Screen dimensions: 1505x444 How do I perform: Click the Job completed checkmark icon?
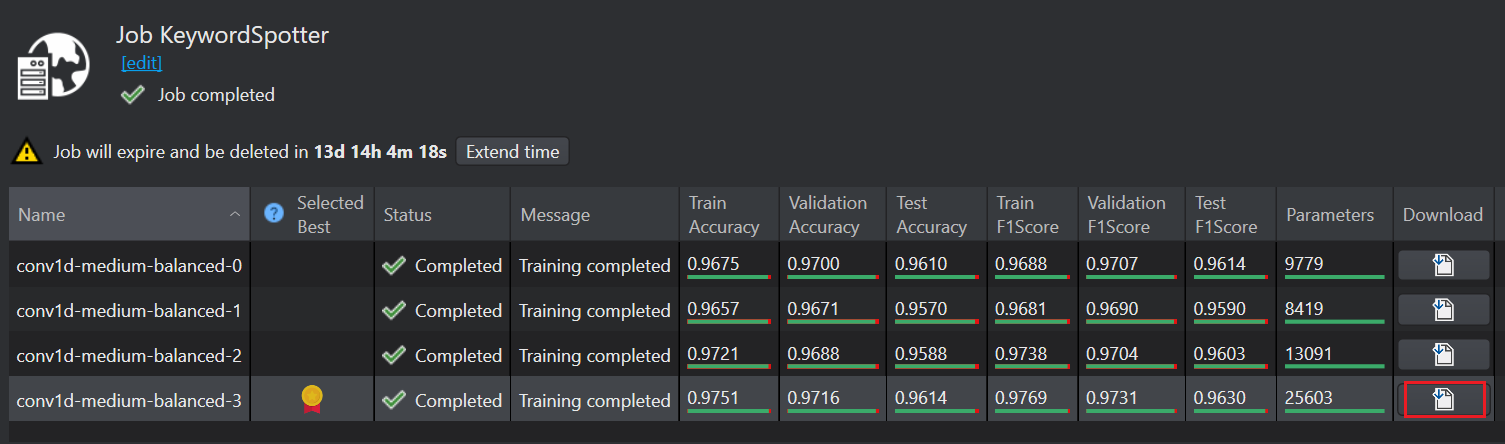coord(132,95)
